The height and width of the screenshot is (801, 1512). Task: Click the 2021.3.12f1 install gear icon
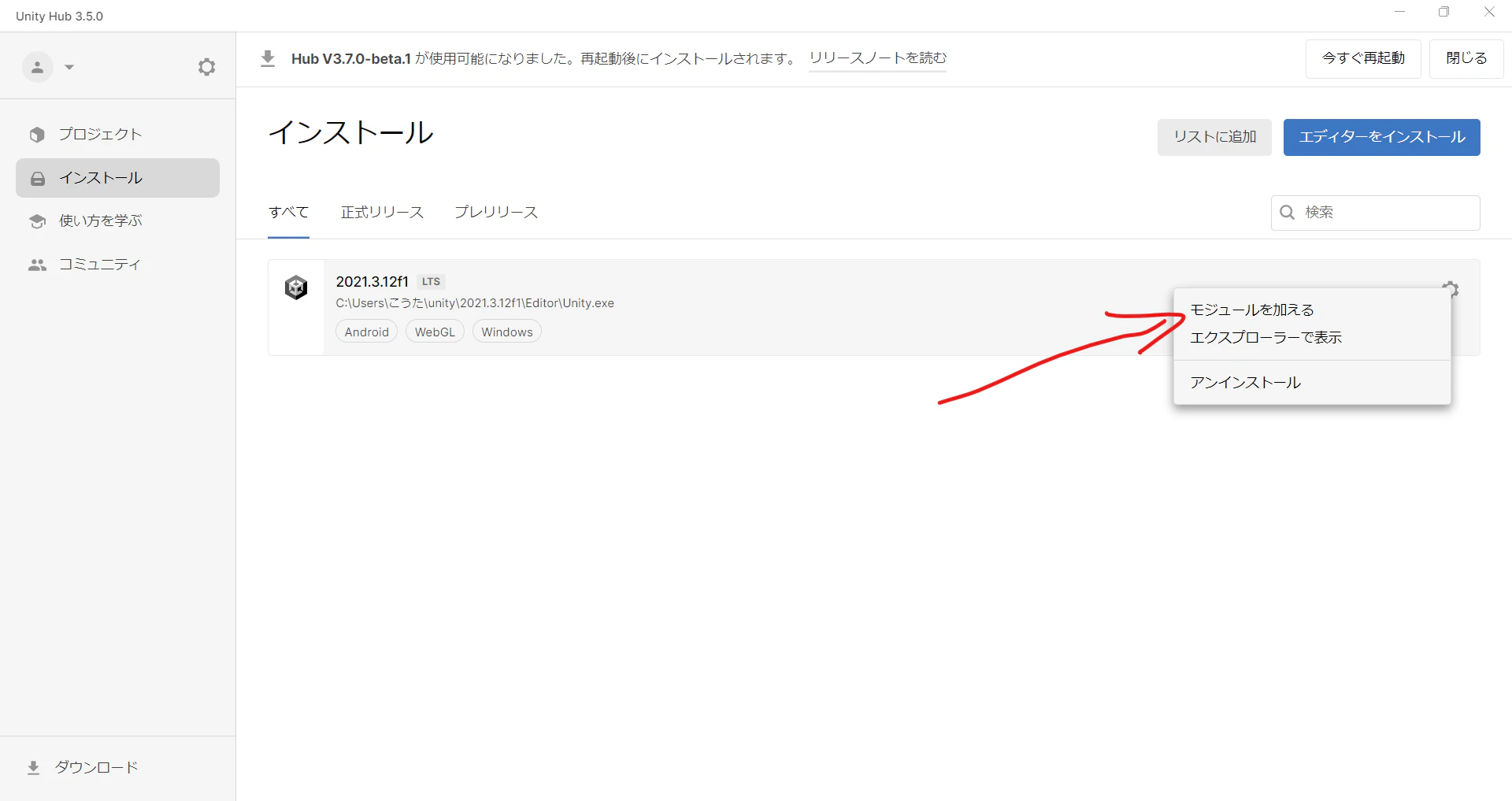click(1451, 289)
